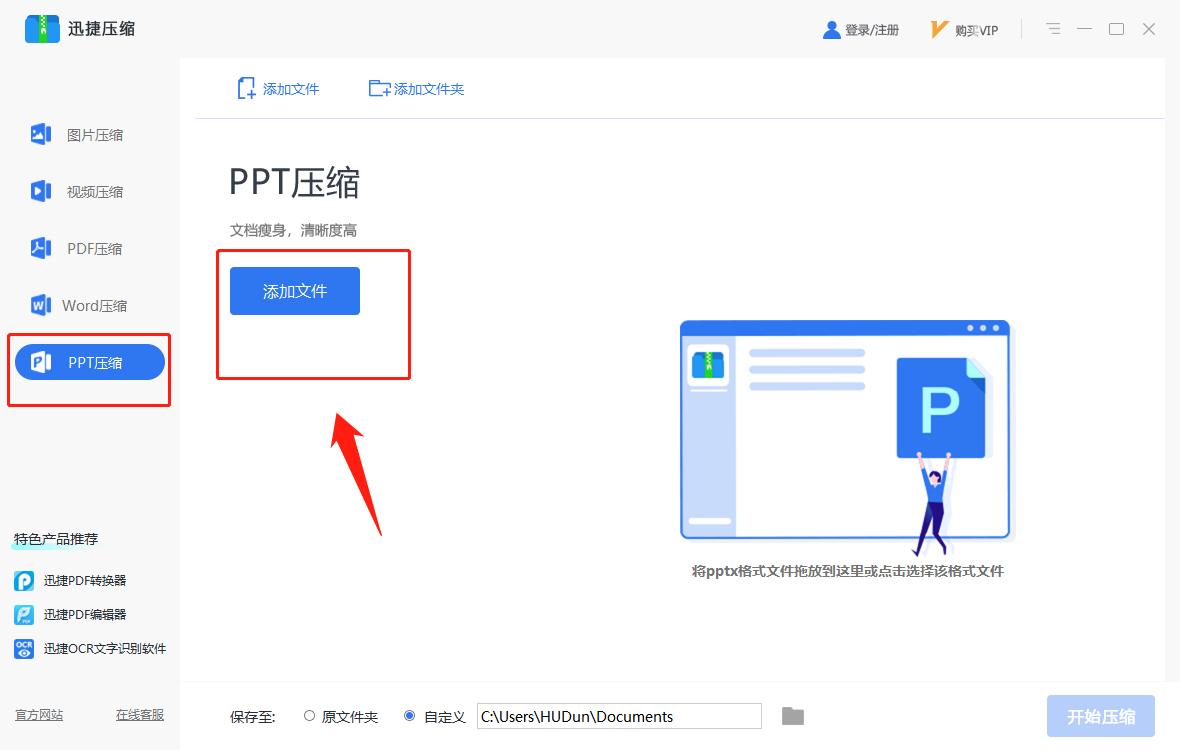Click the 开始压缩 button

pos(1100,715)
